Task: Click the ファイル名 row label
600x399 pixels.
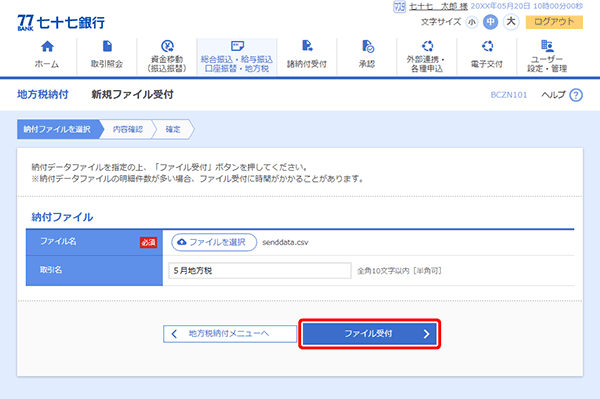Action: pos(58,241)
